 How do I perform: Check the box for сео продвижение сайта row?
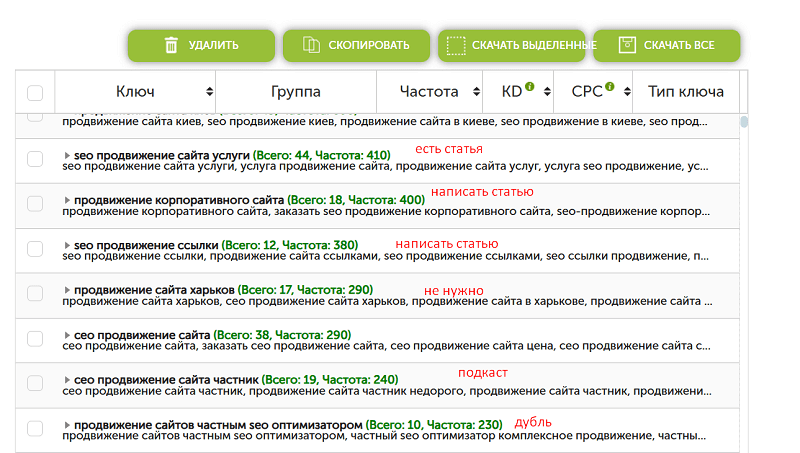click(x=35, y=339)
